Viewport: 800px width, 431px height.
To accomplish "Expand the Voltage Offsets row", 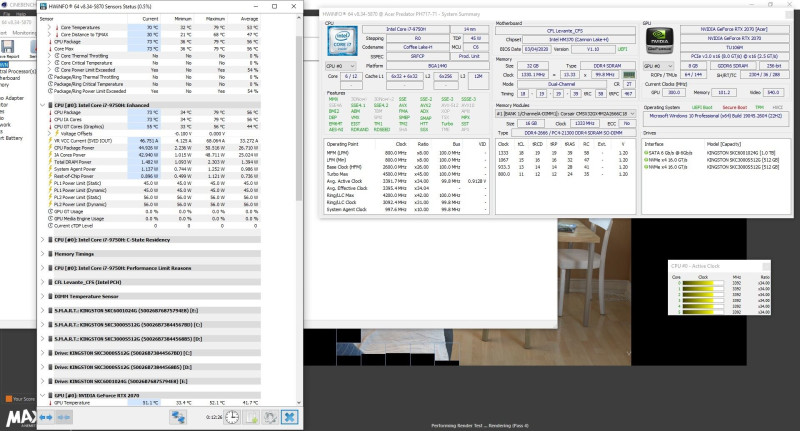I will coord(49,134).
